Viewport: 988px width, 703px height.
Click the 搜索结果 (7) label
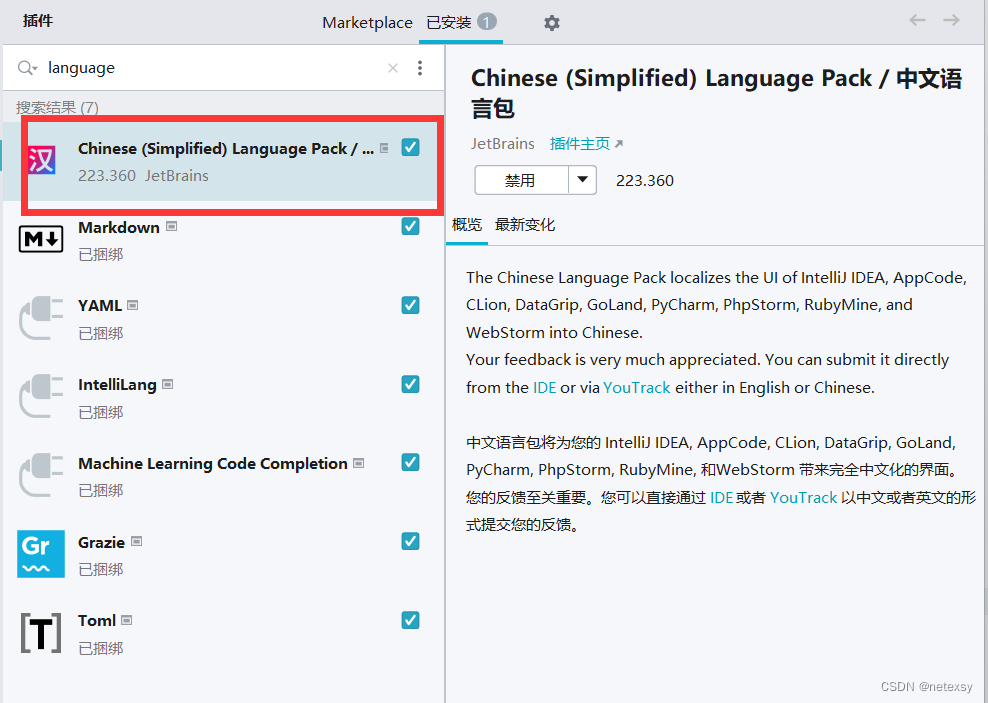pos(57,107)
